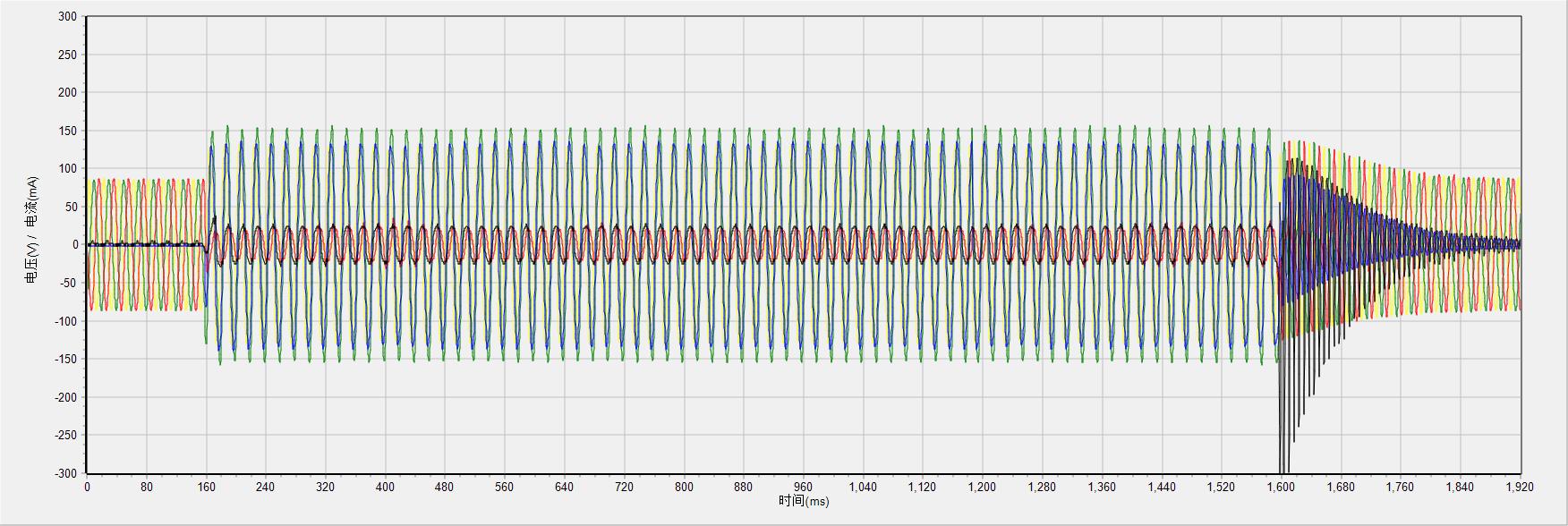Screen dimensions: 1568x526
Task: Click the x-axis tick label 400
Action: [x=386, y=488]
